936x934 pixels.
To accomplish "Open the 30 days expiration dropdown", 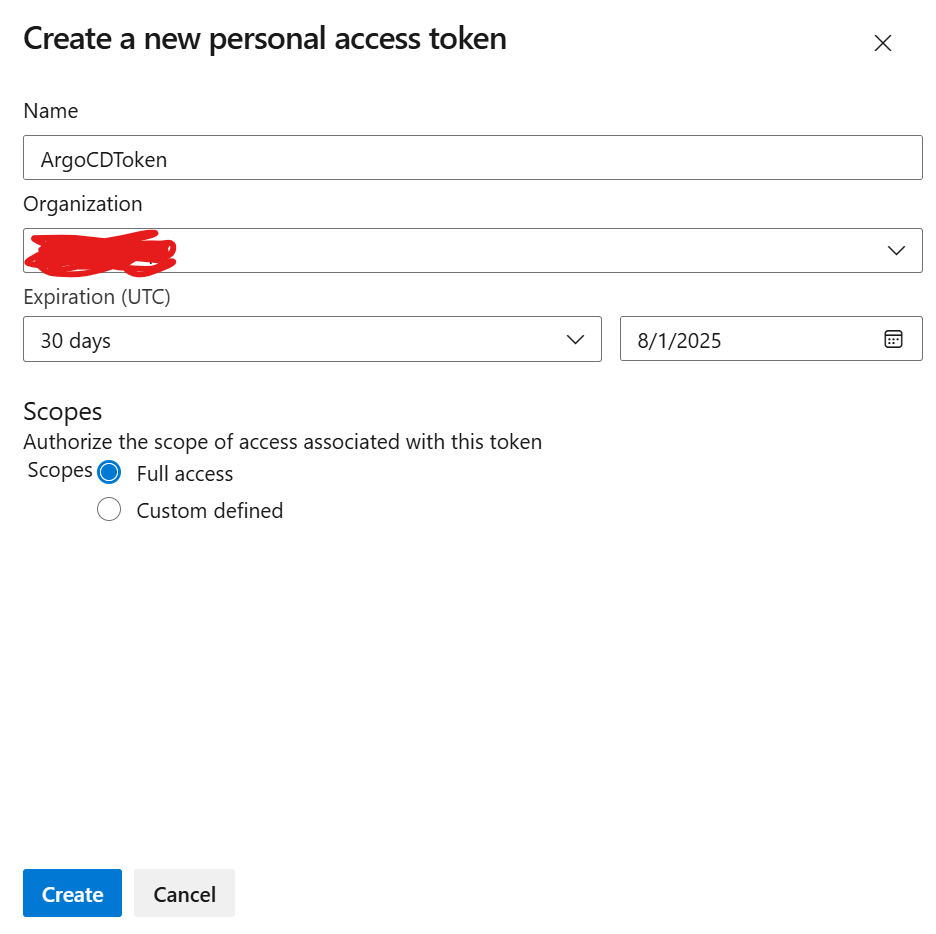I will (312, 339).
